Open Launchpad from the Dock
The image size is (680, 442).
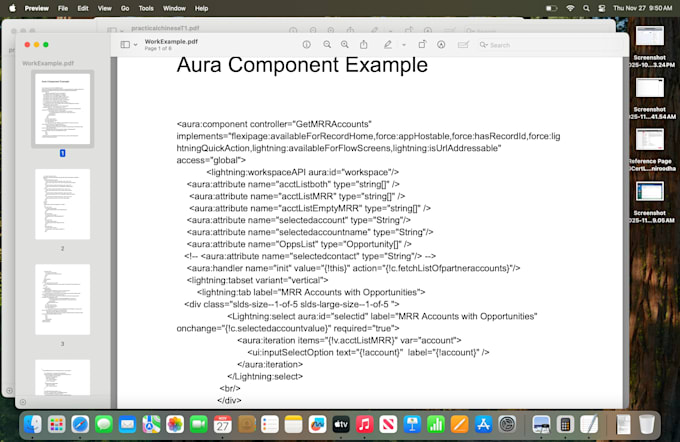[x=56, y=424]
